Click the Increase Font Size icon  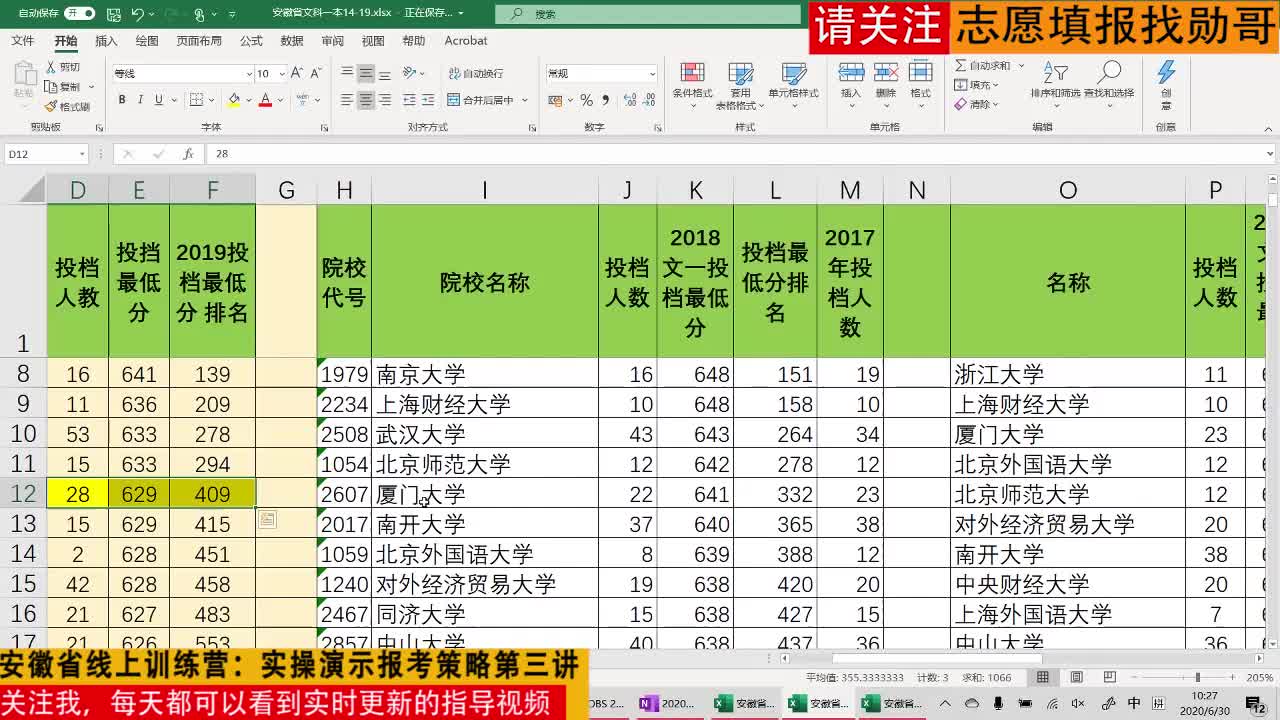[x=296, y=73]
